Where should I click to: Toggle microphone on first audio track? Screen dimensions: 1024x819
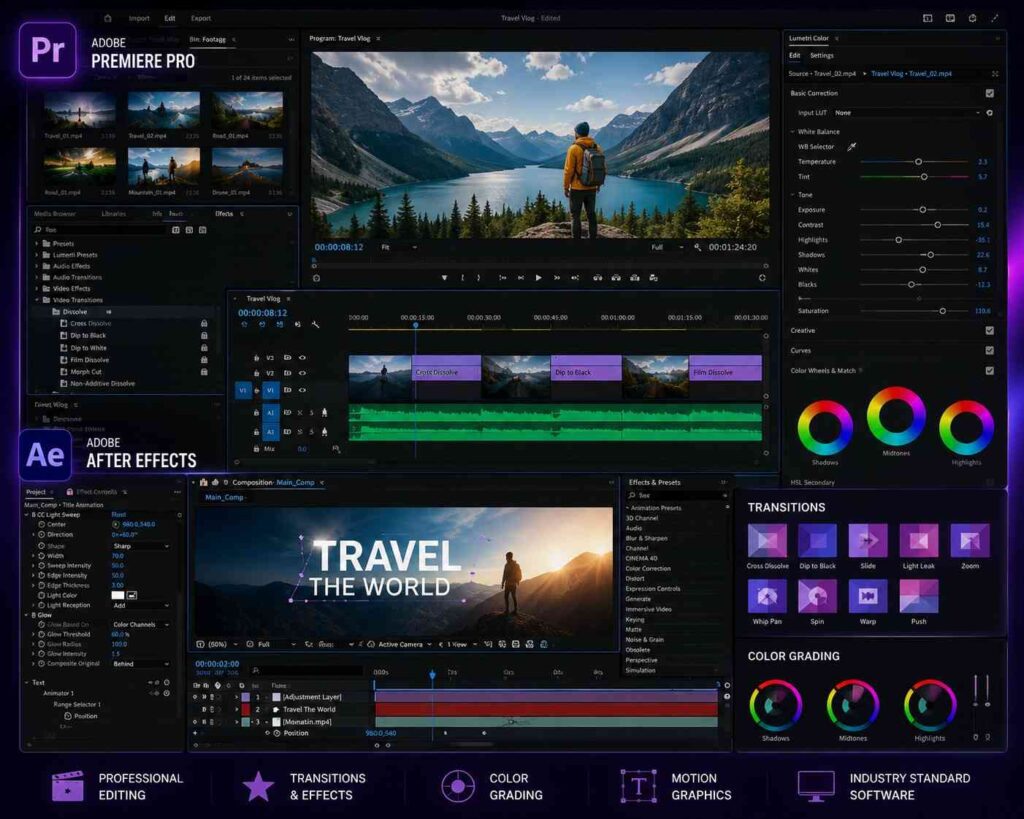coord(325,413)
